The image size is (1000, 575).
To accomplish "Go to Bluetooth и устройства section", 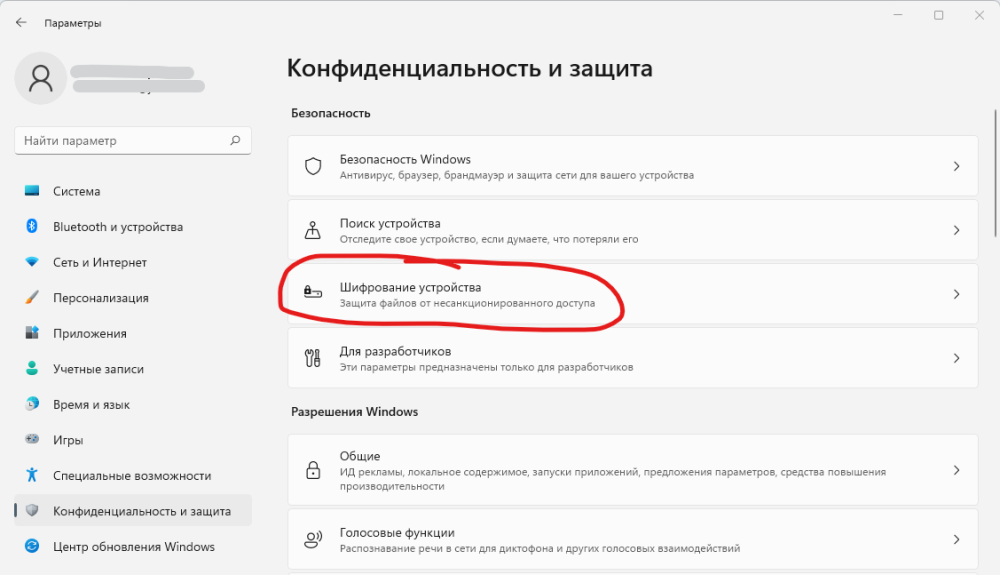I will tap(133, 227).
